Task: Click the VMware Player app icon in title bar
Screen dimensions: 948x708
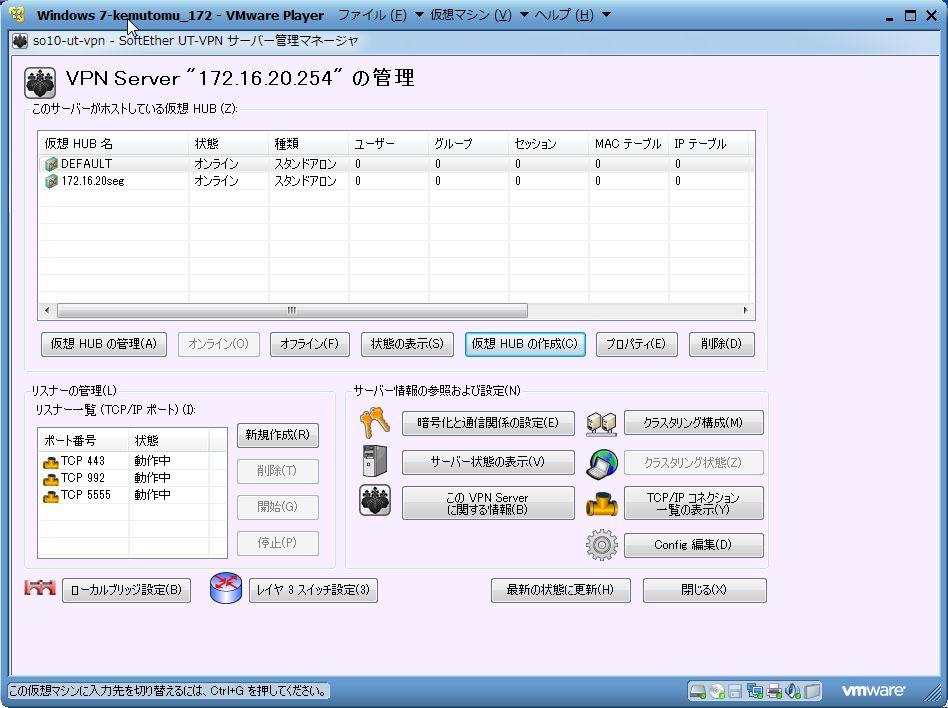Action: 17,15
